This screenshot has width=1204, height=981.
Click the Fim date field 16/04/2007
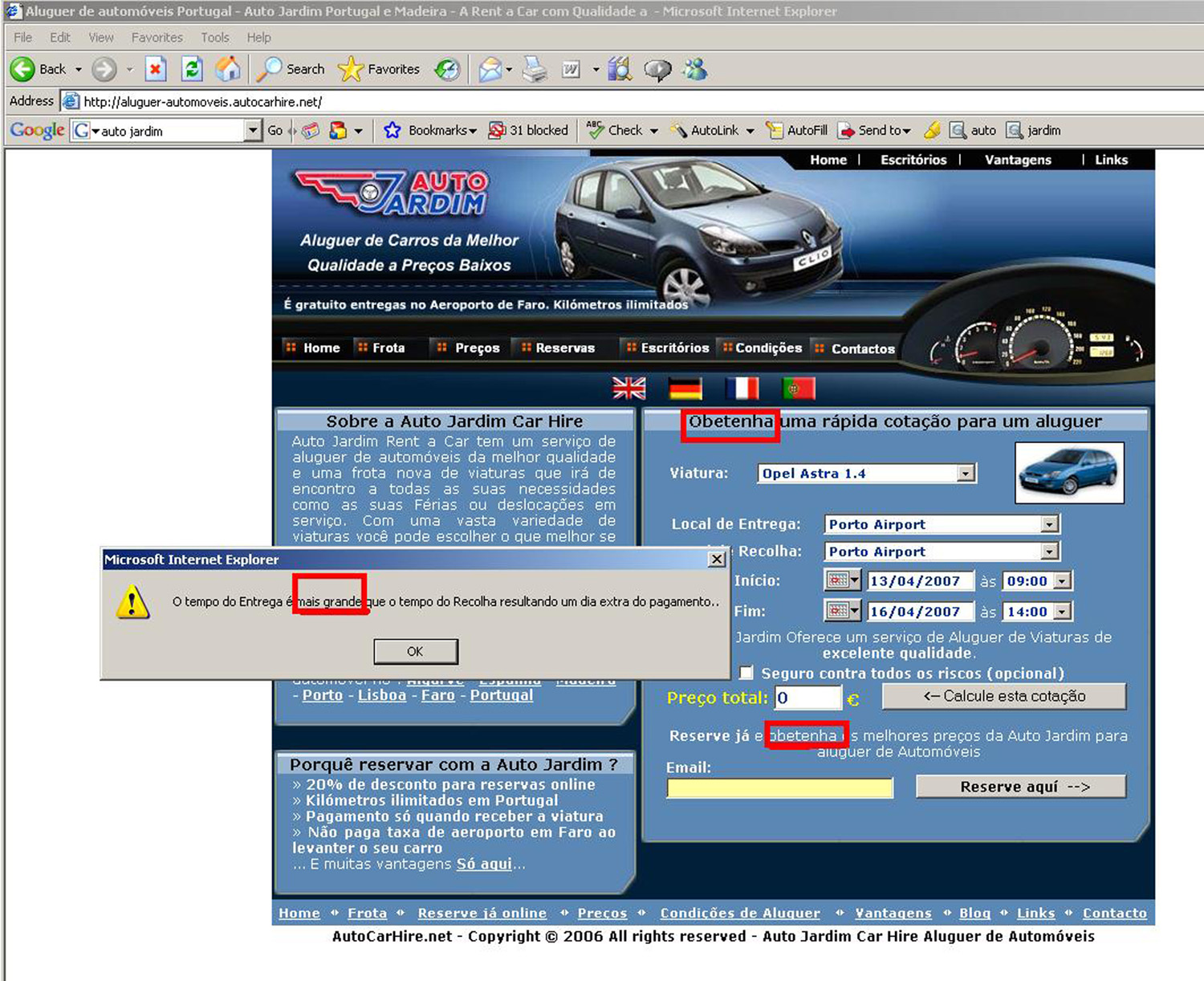click(x=920, y=612)
